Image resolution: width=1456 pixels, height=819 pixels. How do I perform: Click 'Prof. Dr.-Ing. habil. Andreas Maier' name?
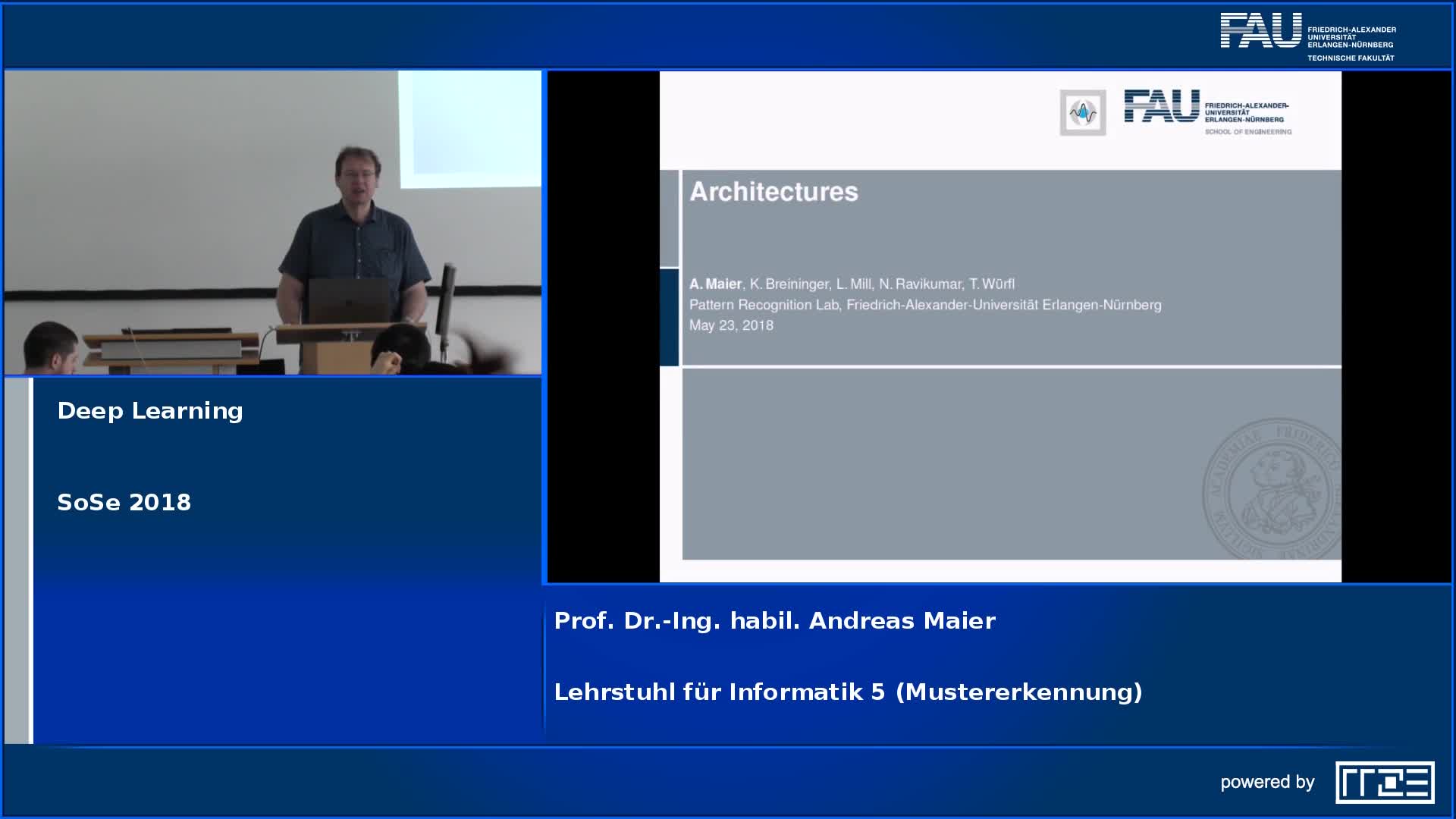[x=774, y=620]
